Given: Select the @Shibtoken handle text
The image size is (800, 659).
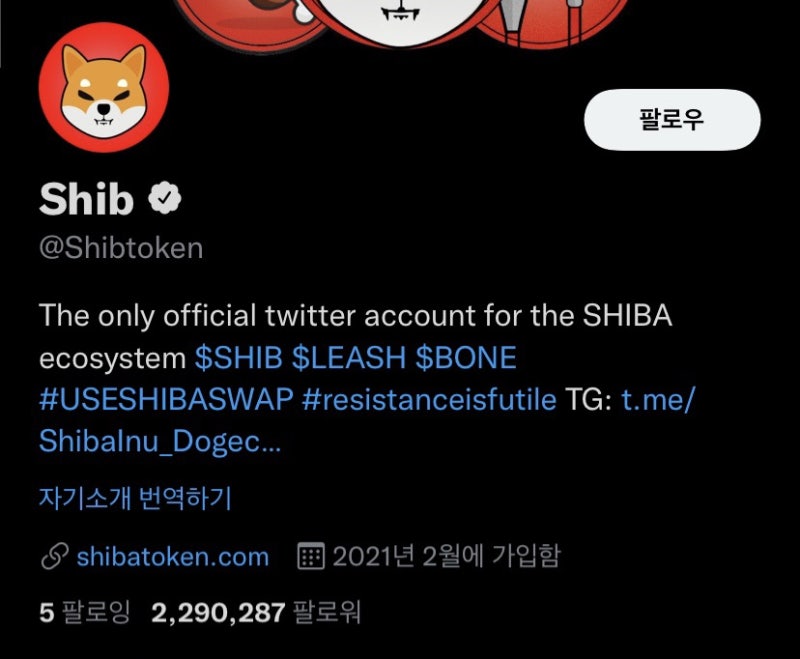Looking at the screenshot, I should (121, 248).
